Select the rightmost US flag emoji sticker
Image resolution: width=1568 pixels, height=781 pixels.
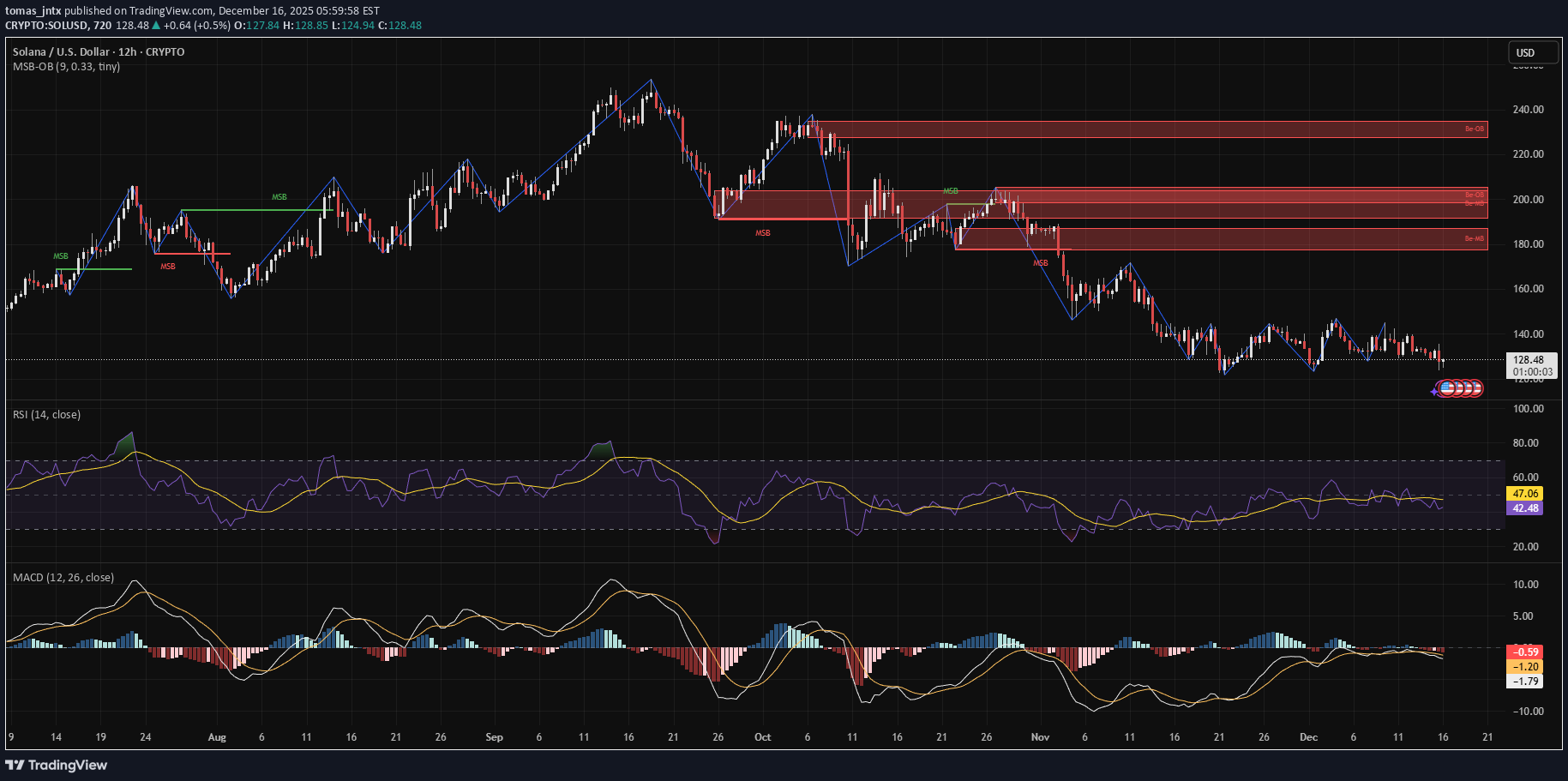tap(1475, 389)
